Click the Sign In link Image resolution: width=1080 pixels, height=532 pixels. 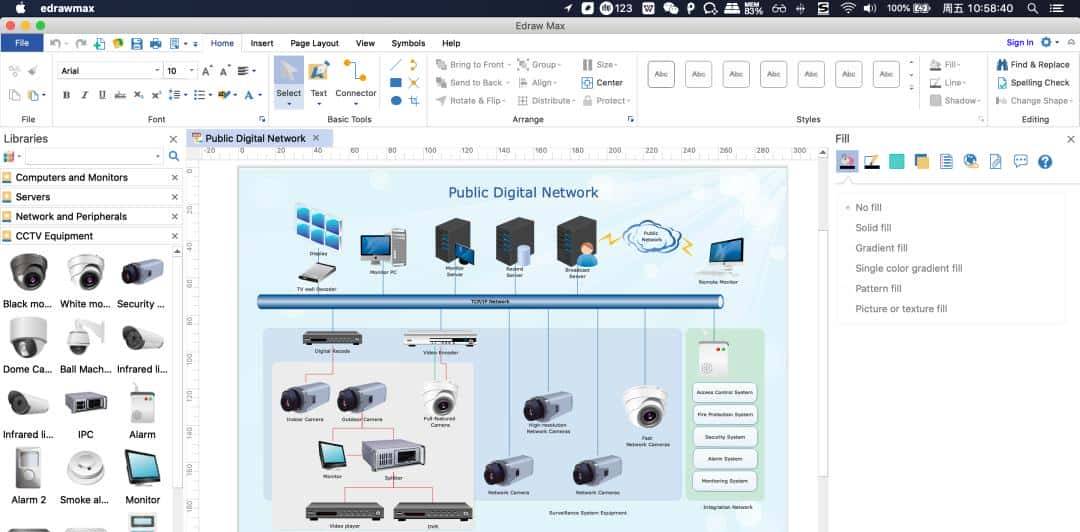click(1019, 43)
